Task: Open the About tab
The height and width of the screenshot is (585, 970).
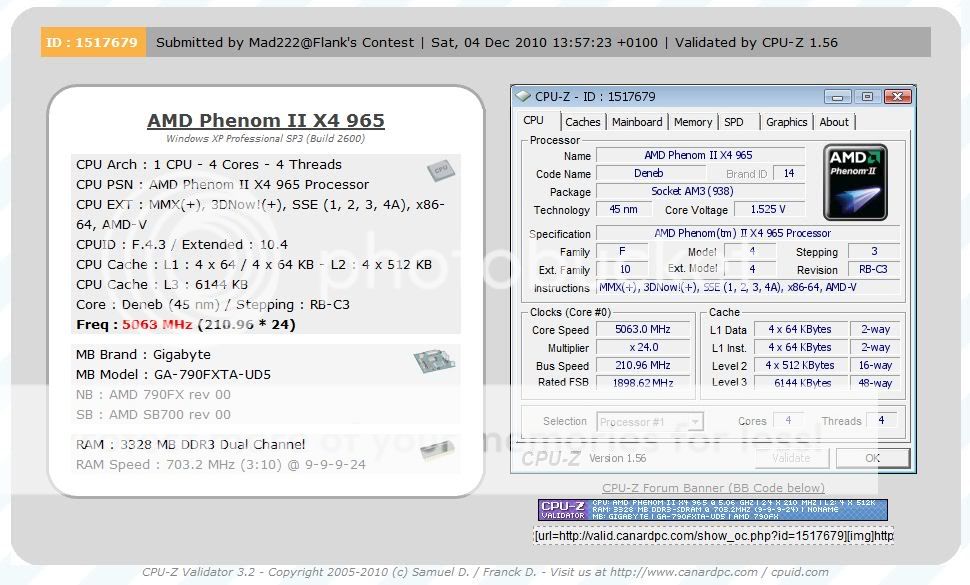Action: 834,122
